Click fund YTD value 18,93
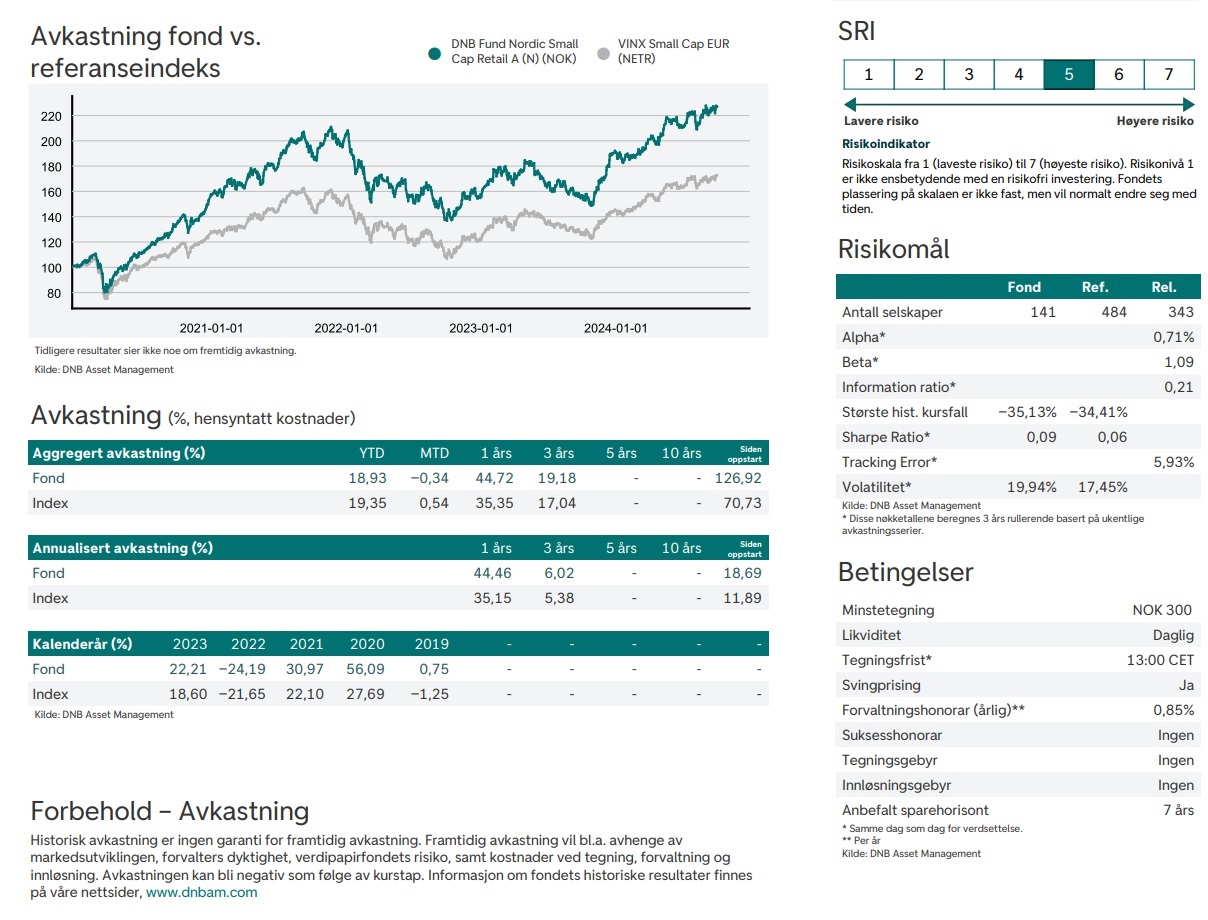This screenshot has width=1208, height=920. coord(367,478)
